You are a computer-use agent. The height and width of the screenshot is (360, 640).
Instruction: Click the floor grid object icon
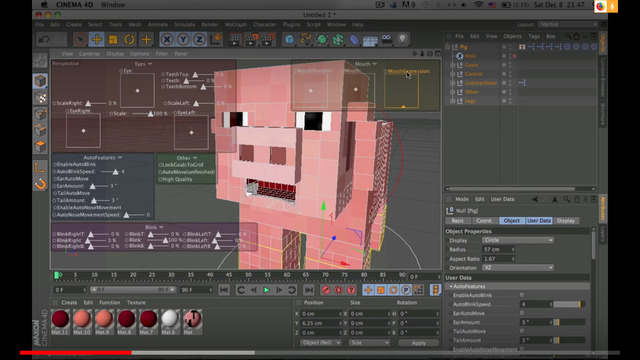370,40
